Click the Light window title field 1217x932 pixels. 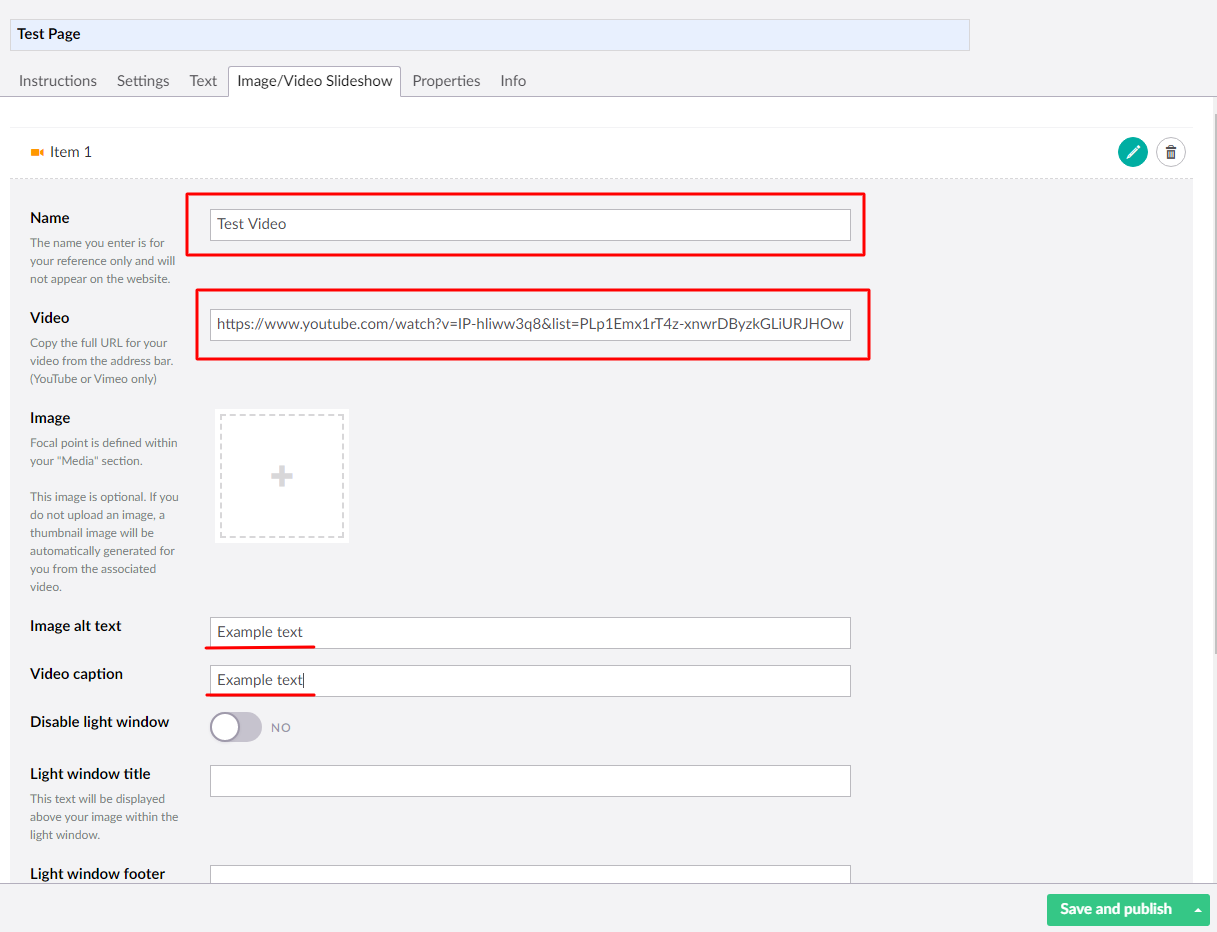click(x=530, y=780)
